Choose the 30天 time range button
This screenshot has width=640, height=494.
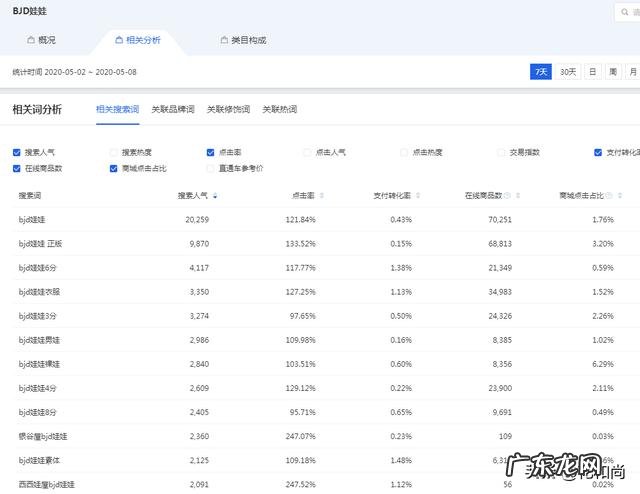pos(568,72)
